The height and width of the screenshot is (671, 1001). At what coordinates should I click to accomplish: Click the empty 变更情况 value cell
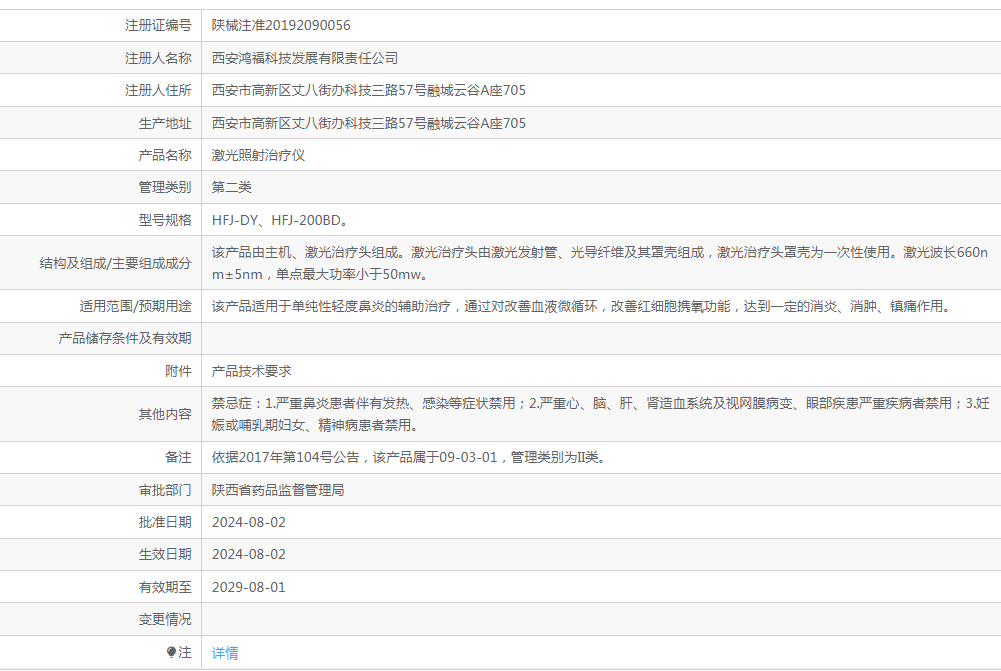point(600,619)
